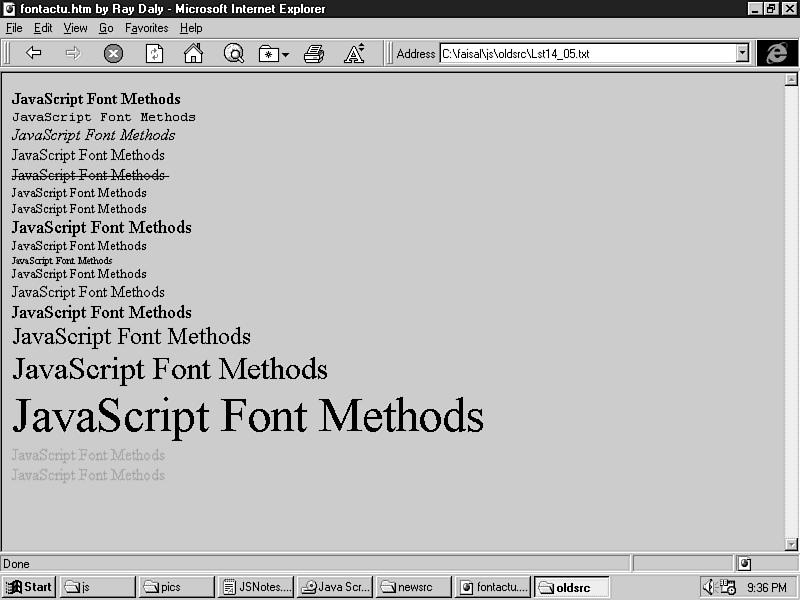This screenshot has width=800, height=600.
Task: Open the Favorites menu
Action: pyautogui.click(x=146, y=28)
